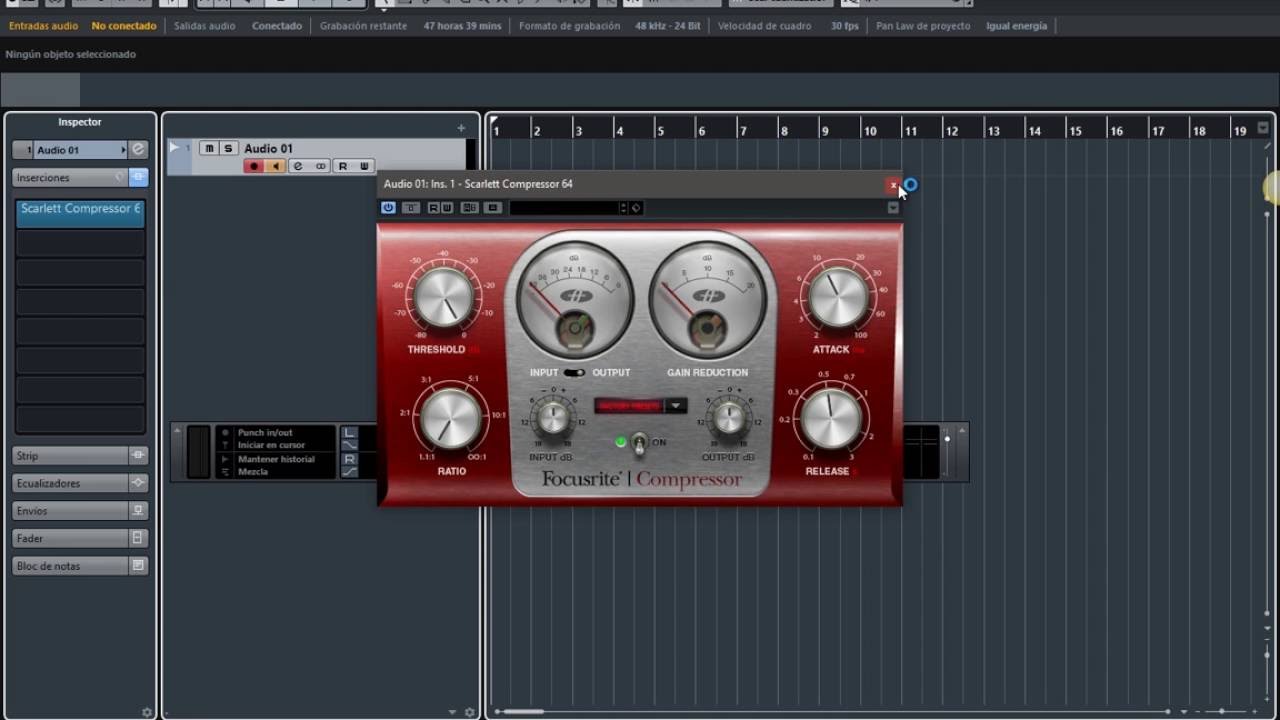Adjust the RATIO knob
Image resolution: width=1280 pixels, height=720 pixels.
451,418
